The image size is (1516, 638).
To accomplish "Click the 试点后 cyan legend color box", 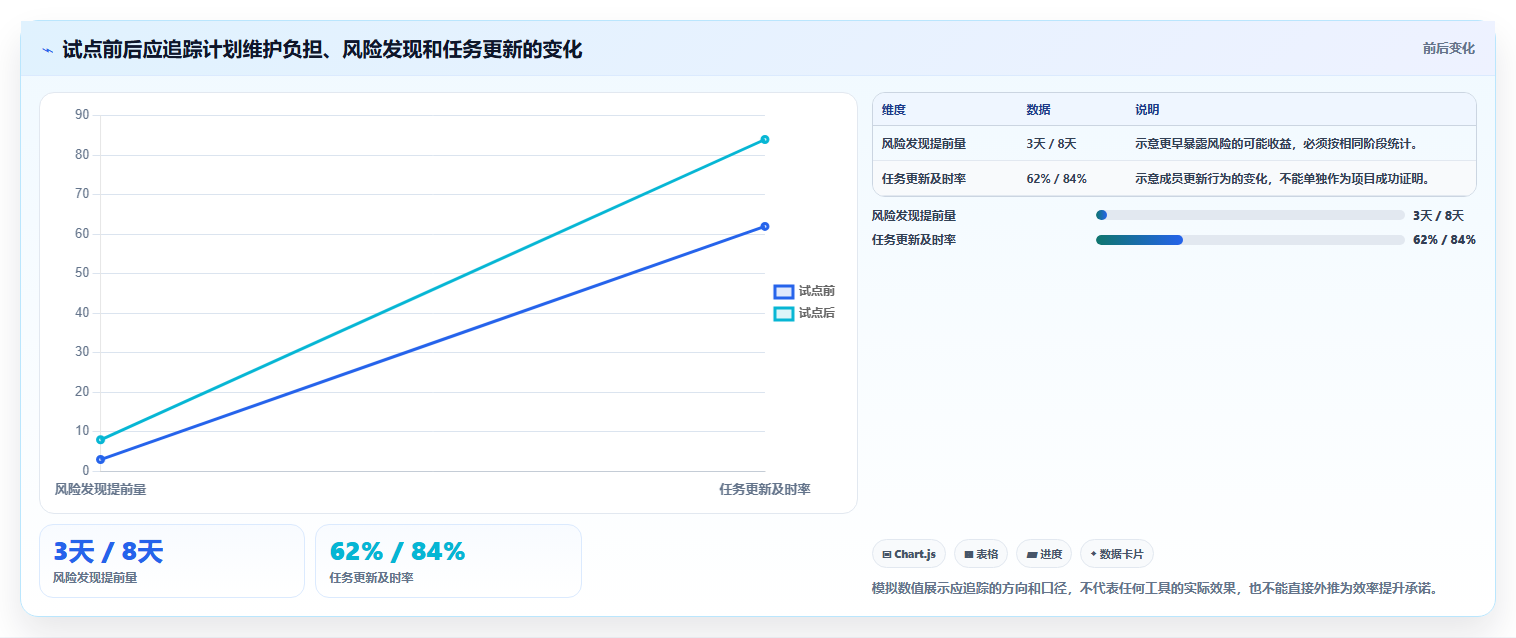I will pos(784,313).
